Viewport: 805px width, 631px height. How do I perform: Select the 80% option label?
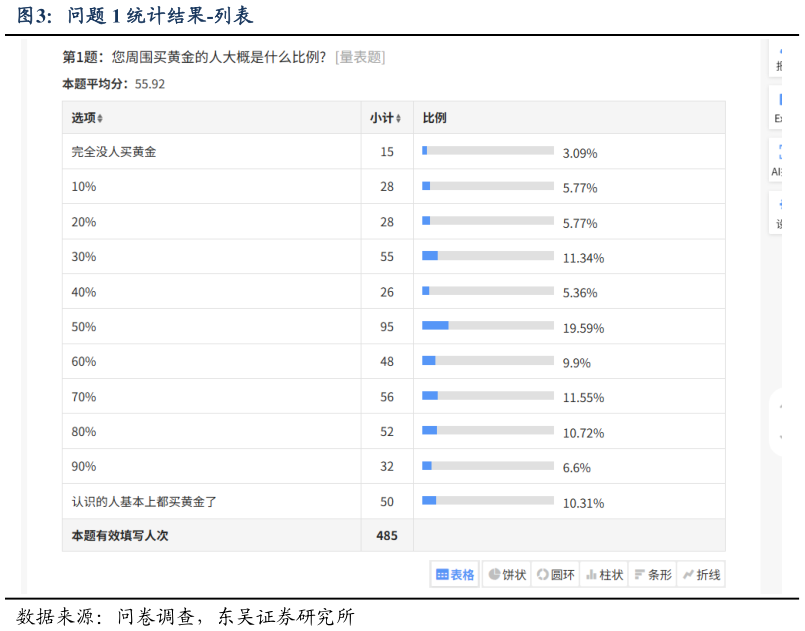click(x=84, y=431)
